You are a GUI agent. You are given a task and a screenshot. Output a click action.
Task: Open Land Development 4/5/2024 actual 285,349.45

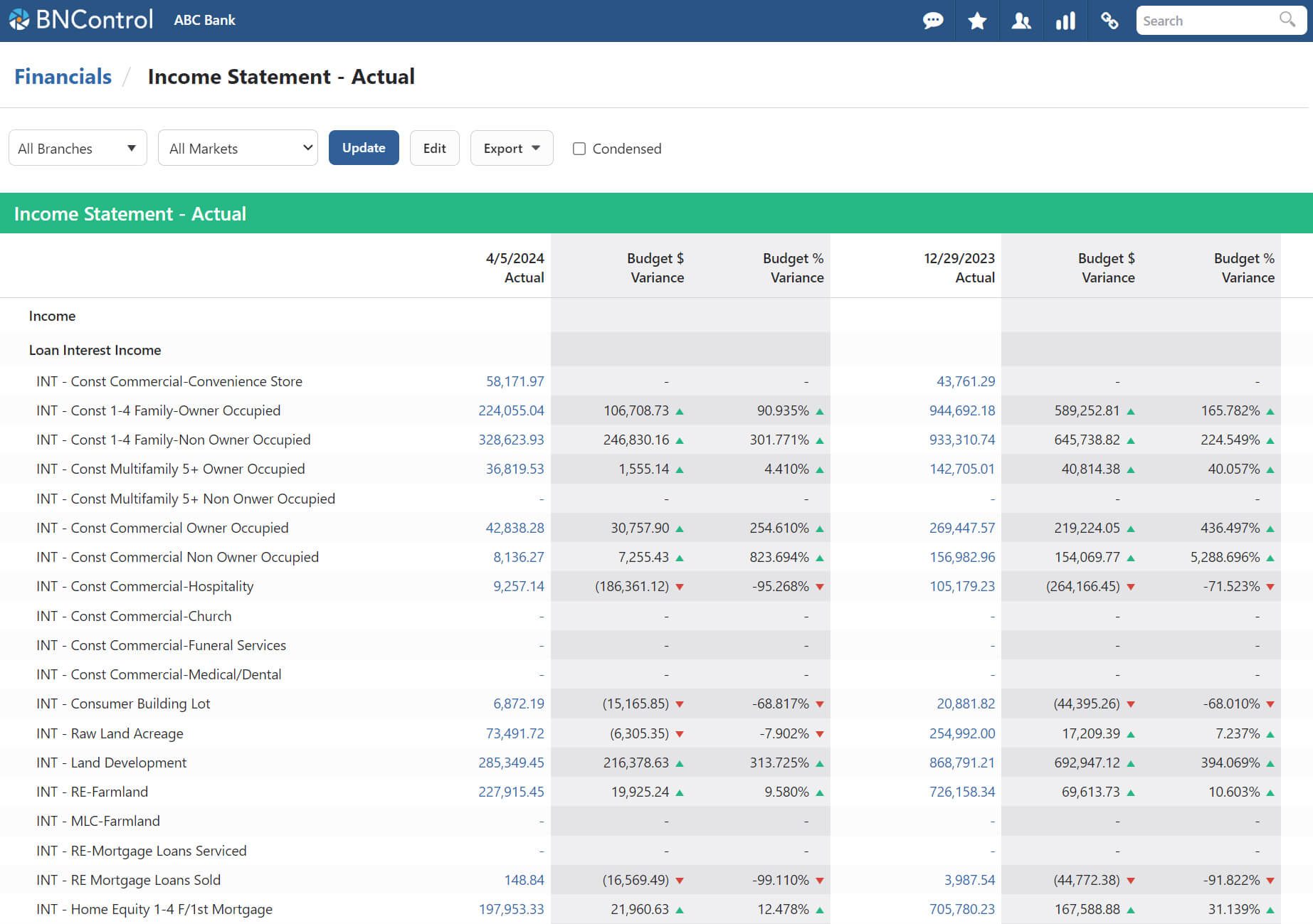coord(511,763)
